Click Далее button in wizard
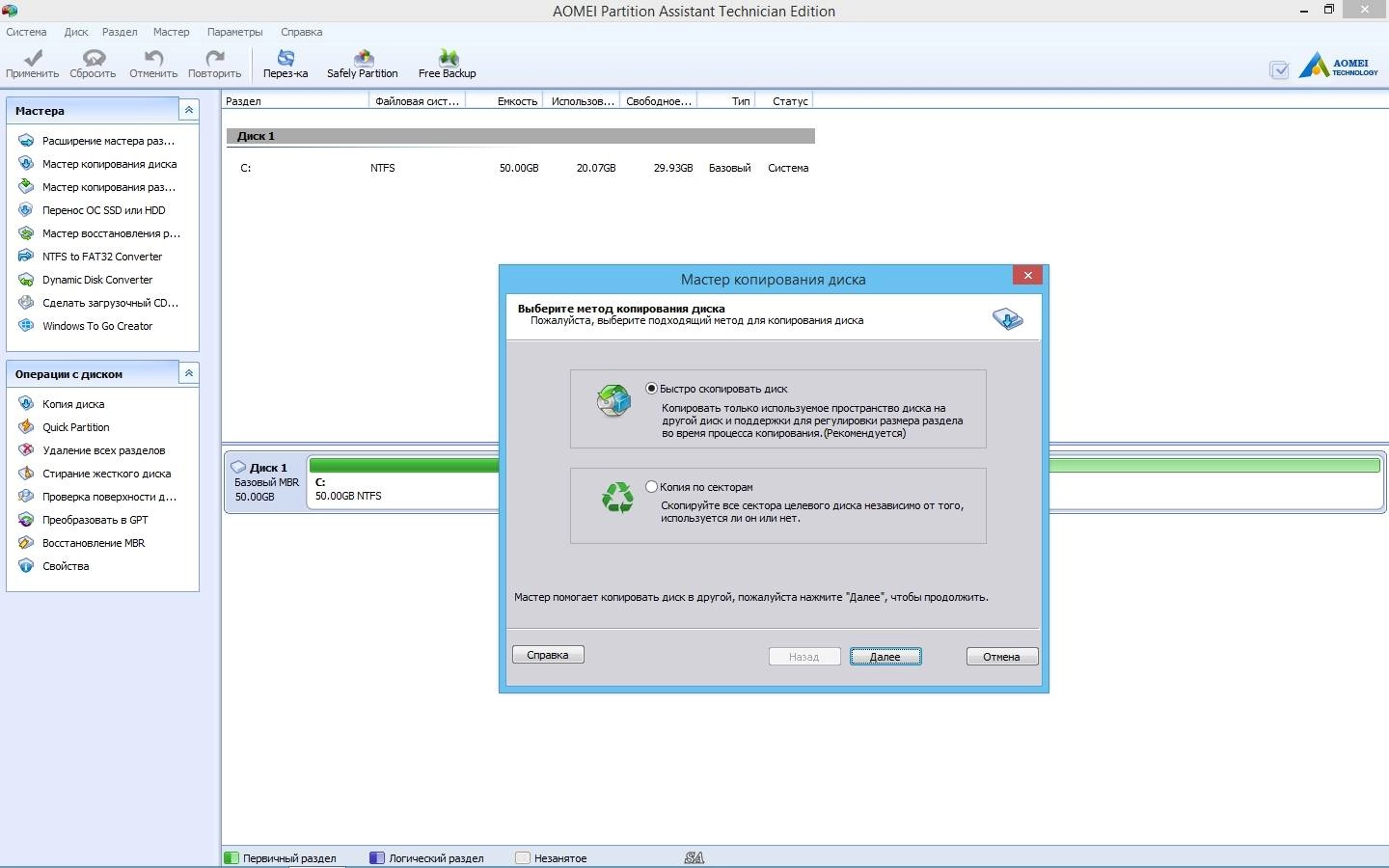This screenshot has width=1389, height=868. pos(885,657)
